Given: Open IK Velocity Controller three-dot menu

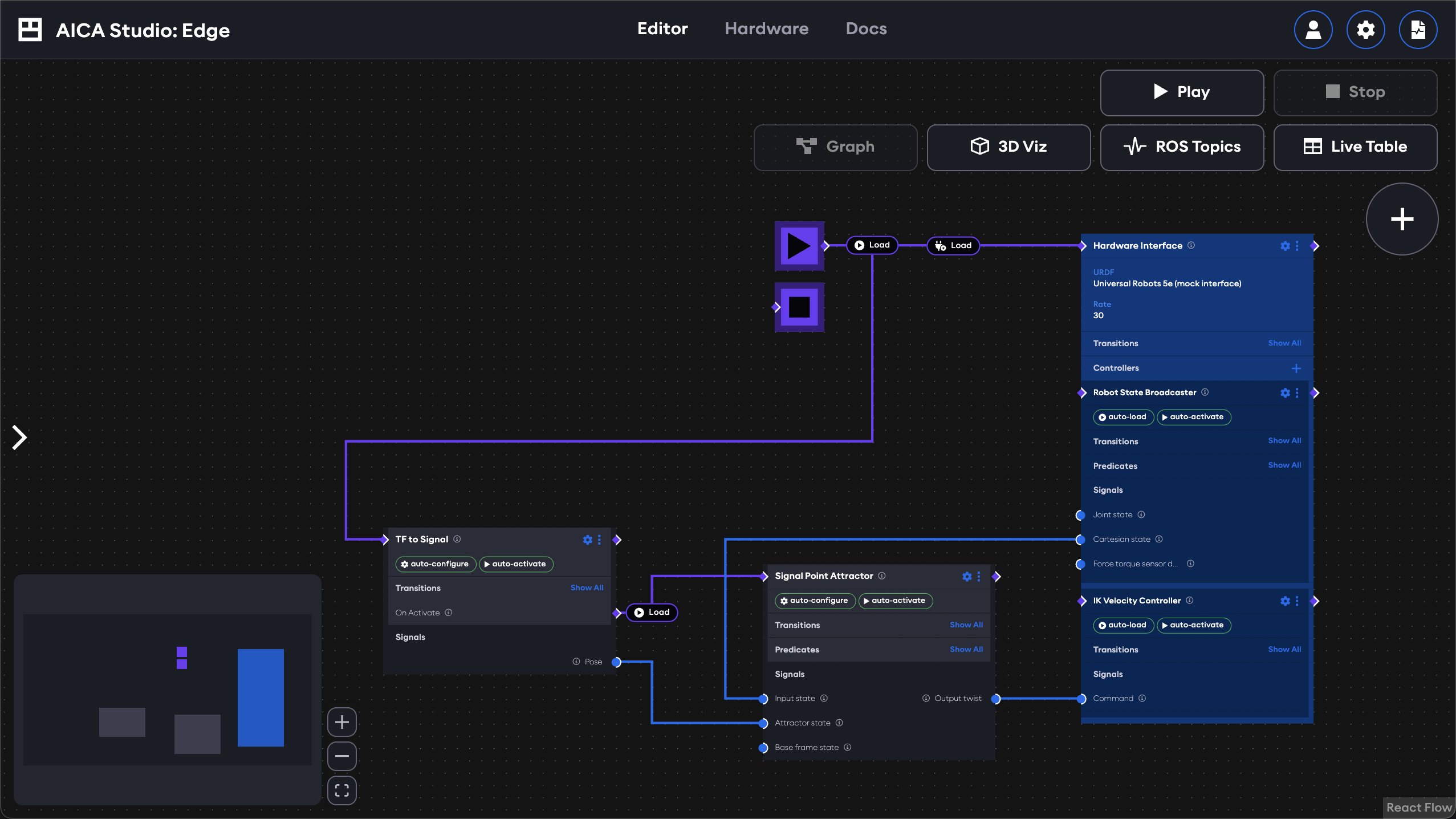Looking at the screenshot, I should tap(1297, 601).
